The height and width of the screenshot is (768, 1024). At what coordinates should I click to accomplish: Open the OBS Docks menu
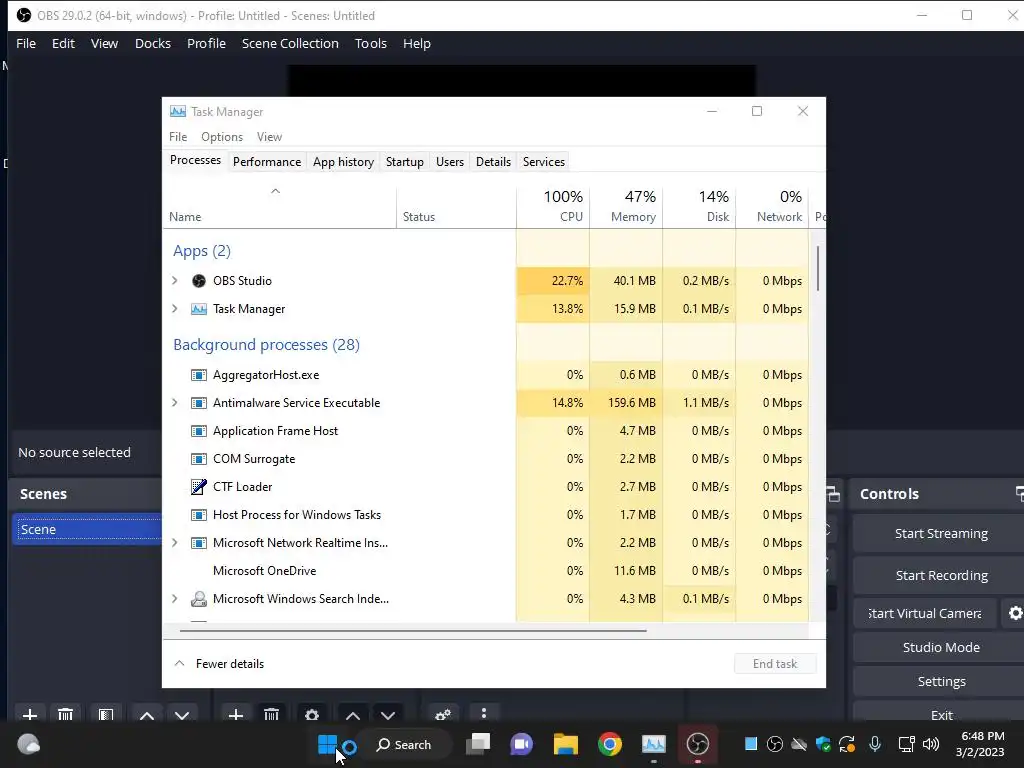click(153, 44)
